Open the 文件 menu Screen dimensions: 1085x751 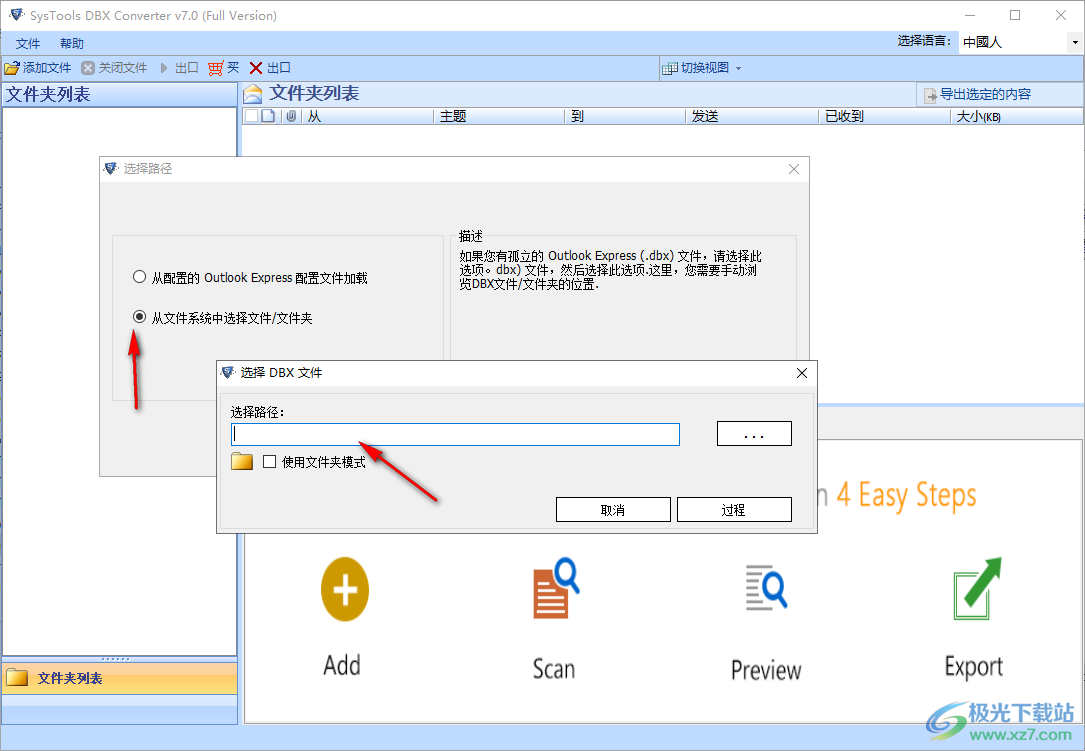27,43
